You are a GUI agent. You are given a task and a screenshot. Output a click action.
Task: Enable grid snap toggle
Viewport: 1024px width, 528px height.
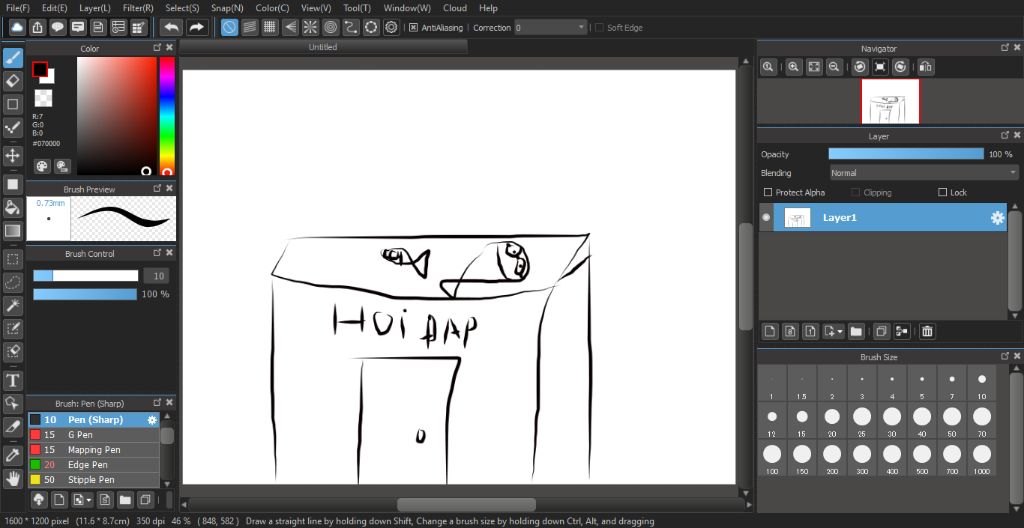coord(270,27)
